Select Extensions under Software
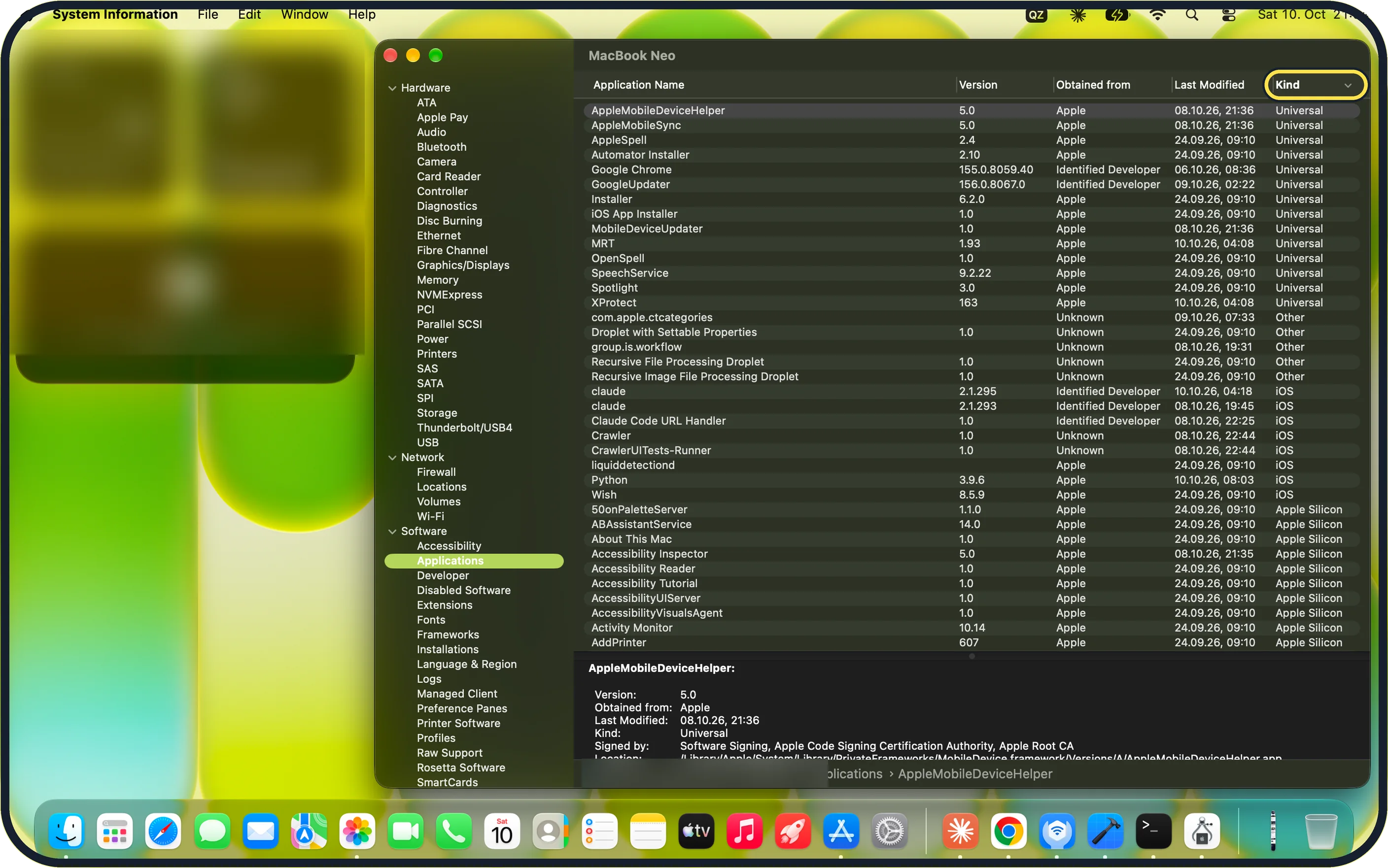 pyautogui.click(x=445, y=605)
